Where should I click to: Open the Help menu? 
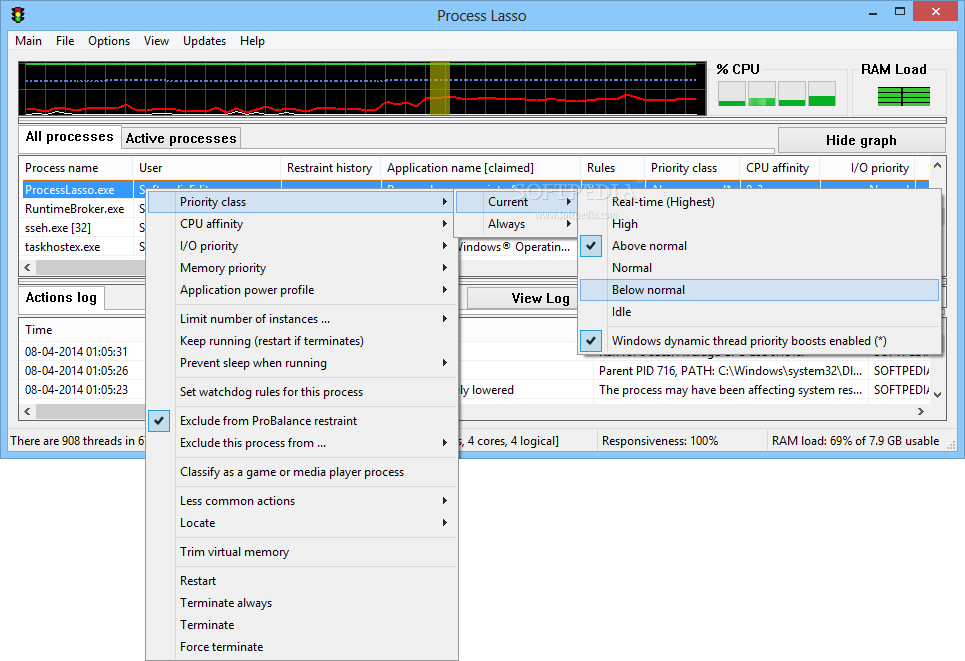pos(252,41)
